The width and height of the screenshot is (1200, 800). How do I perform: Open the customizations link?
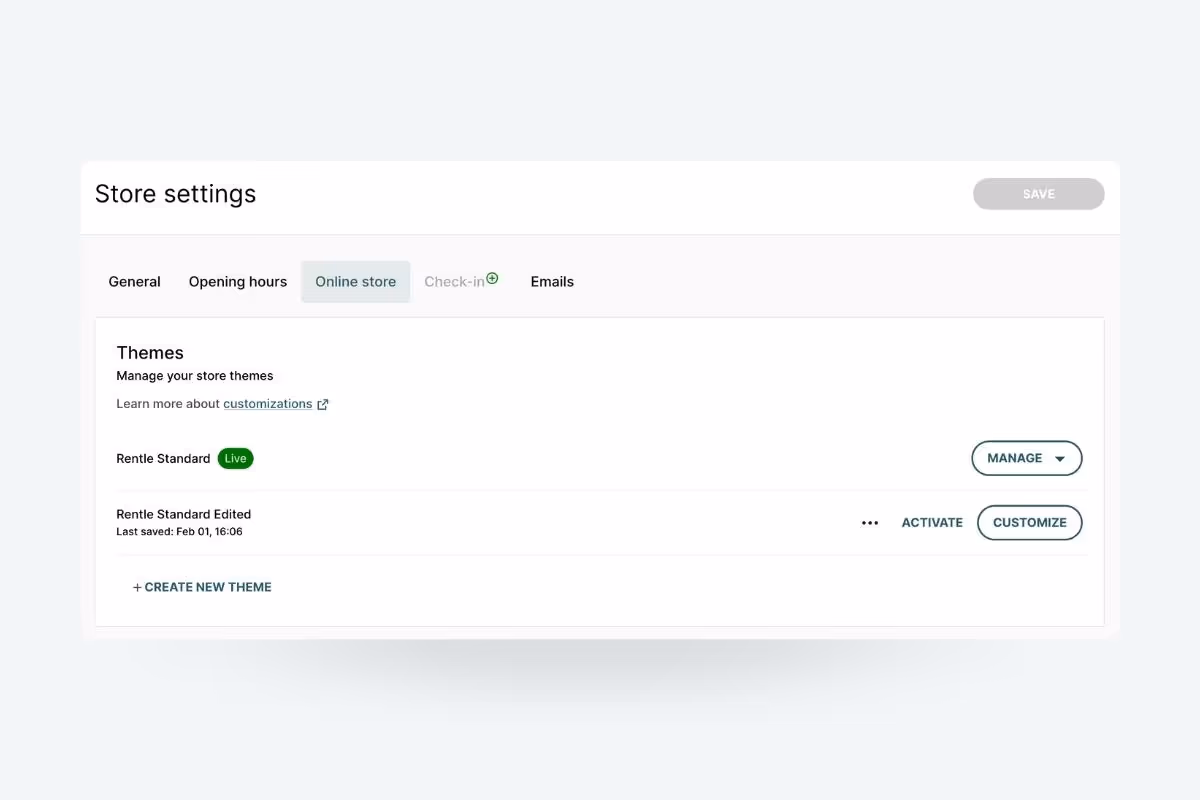click(268, 403)
